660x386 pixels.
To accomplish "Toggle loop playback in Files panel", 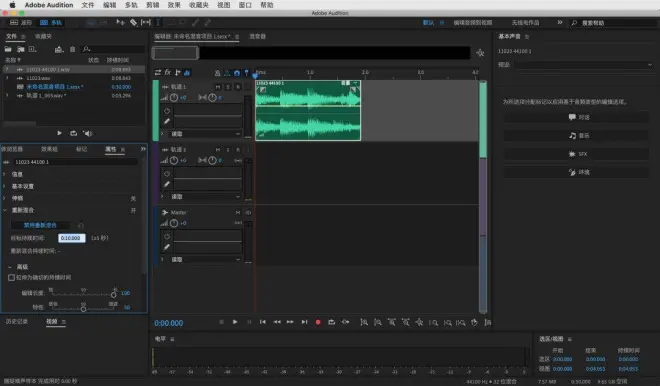I will pos(74,133).
